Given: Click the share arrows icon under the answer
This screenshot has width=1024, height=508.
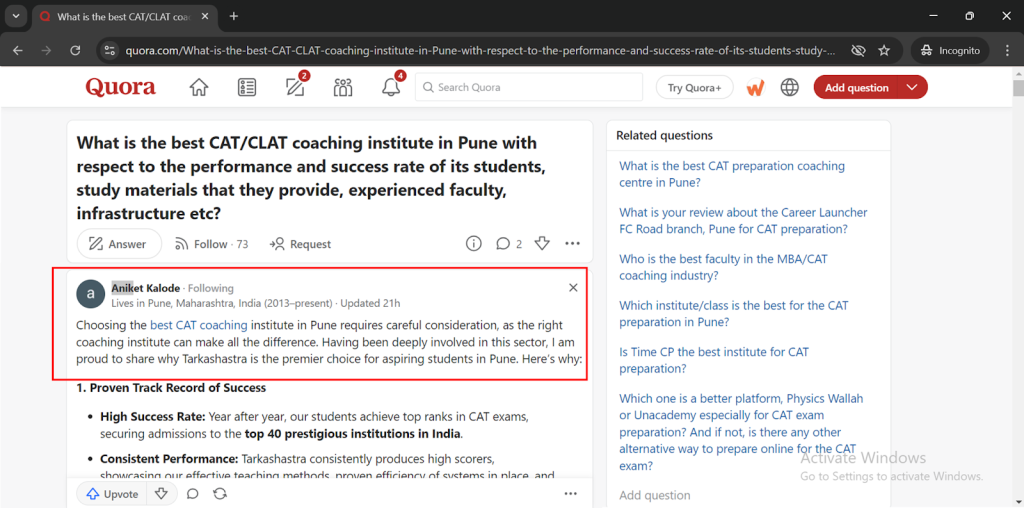Looking at the screenshot, I should pos(220,494).
